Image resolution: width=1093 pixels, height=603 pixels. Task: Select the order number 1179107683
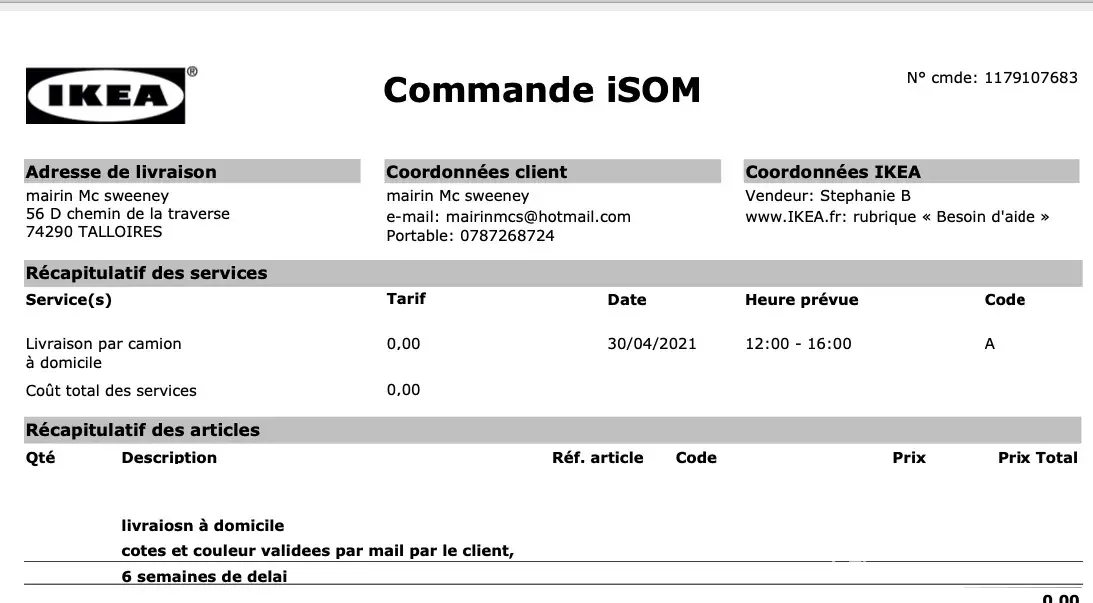(1031, 78)
